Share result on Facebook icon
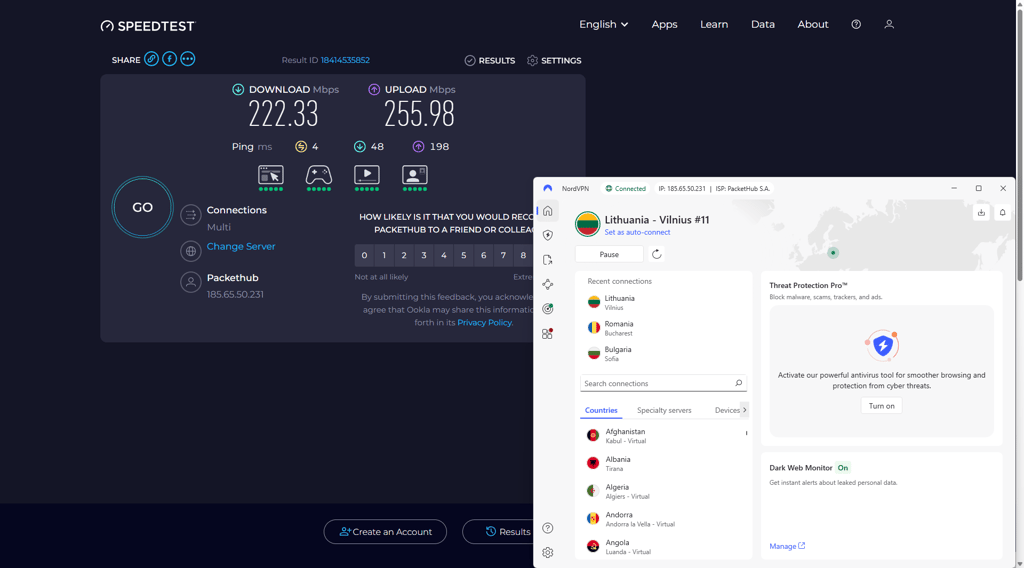Screen dimensions: 1024x568 click(x=169, y=59)
